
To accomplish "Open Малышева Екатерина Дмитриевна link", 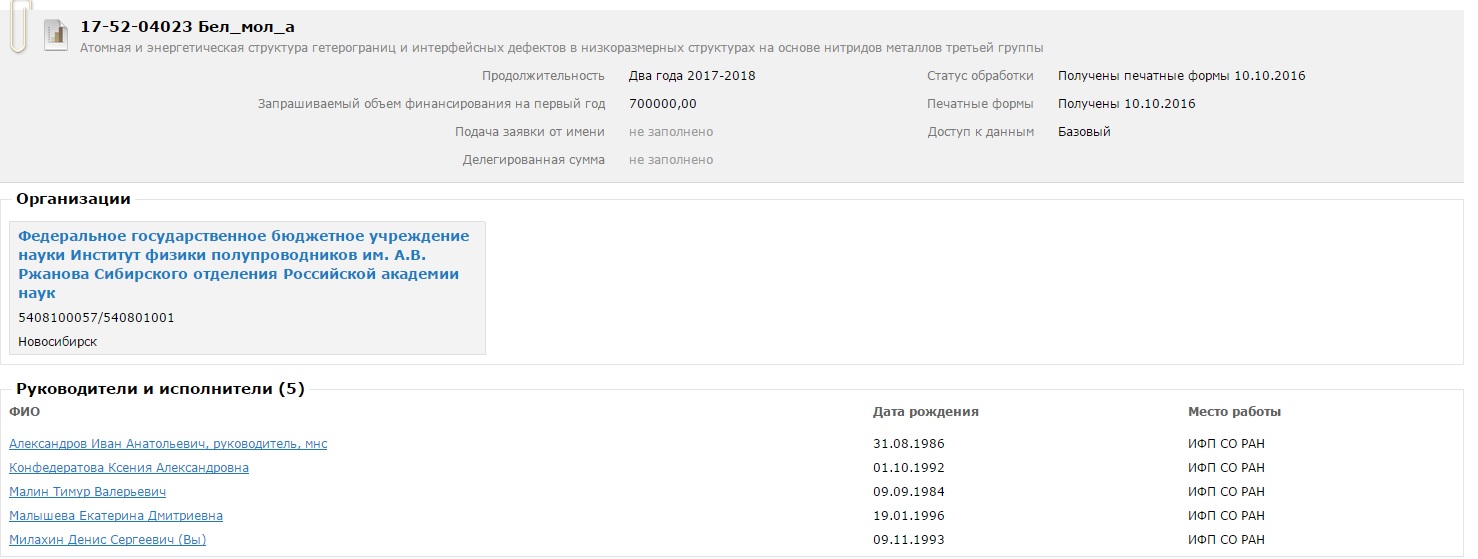I will (x=116, y=516).
